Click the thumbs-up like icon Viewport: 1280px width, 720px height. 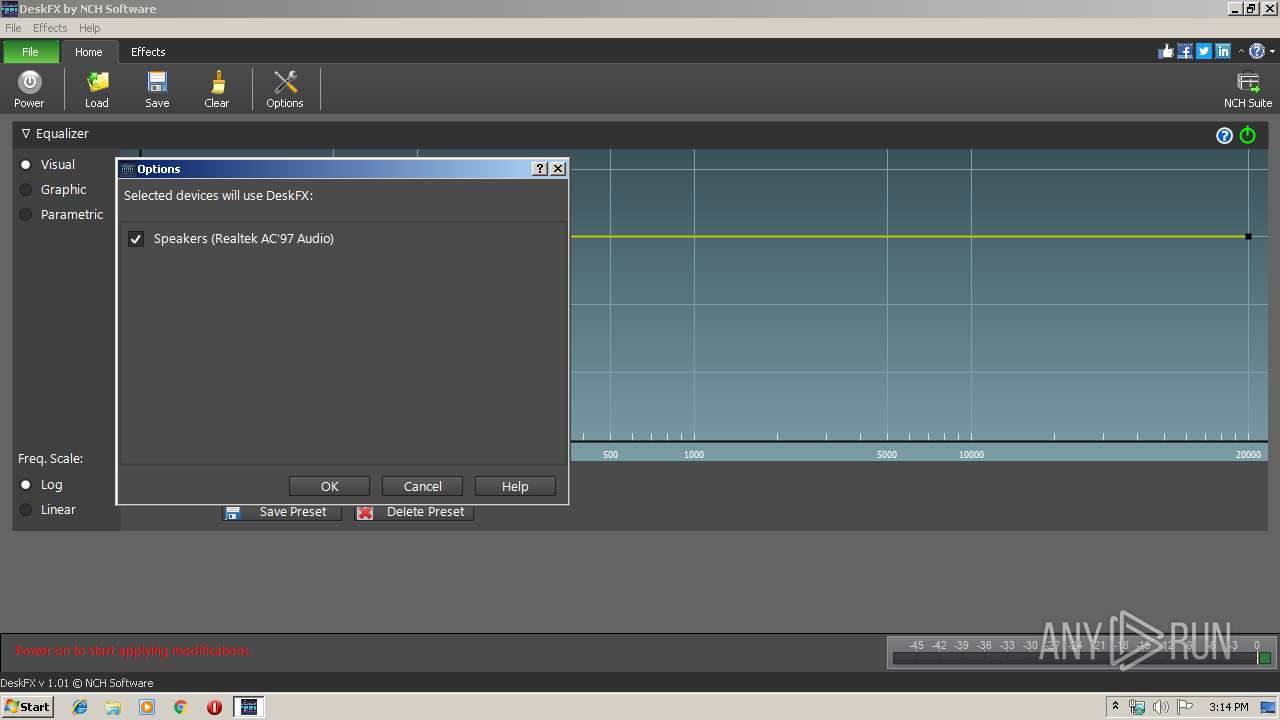point(1166,52)
